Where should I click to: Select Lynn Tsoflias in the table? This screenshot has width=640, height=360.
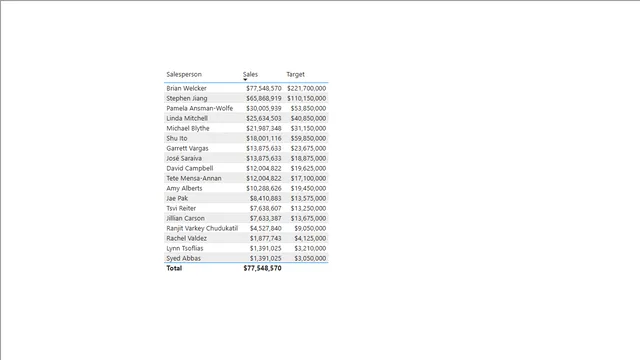[x=184, y=248]
